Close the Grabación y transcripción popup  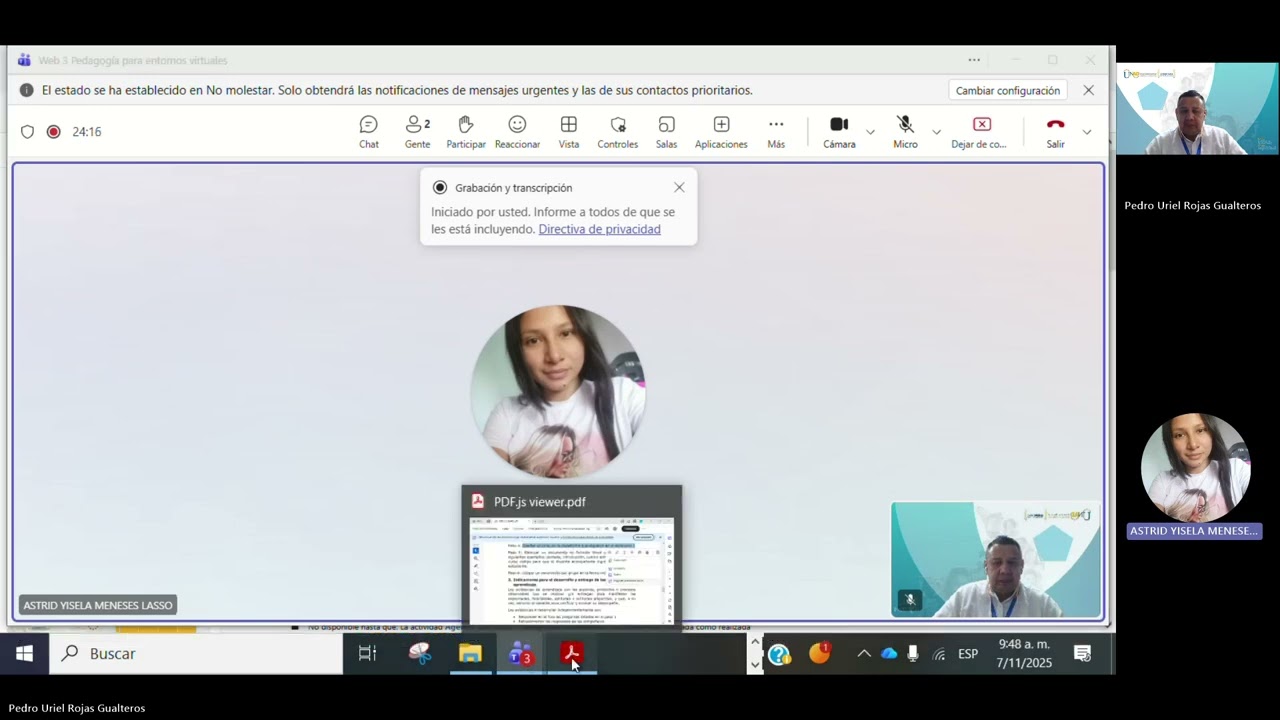point(679,187)
